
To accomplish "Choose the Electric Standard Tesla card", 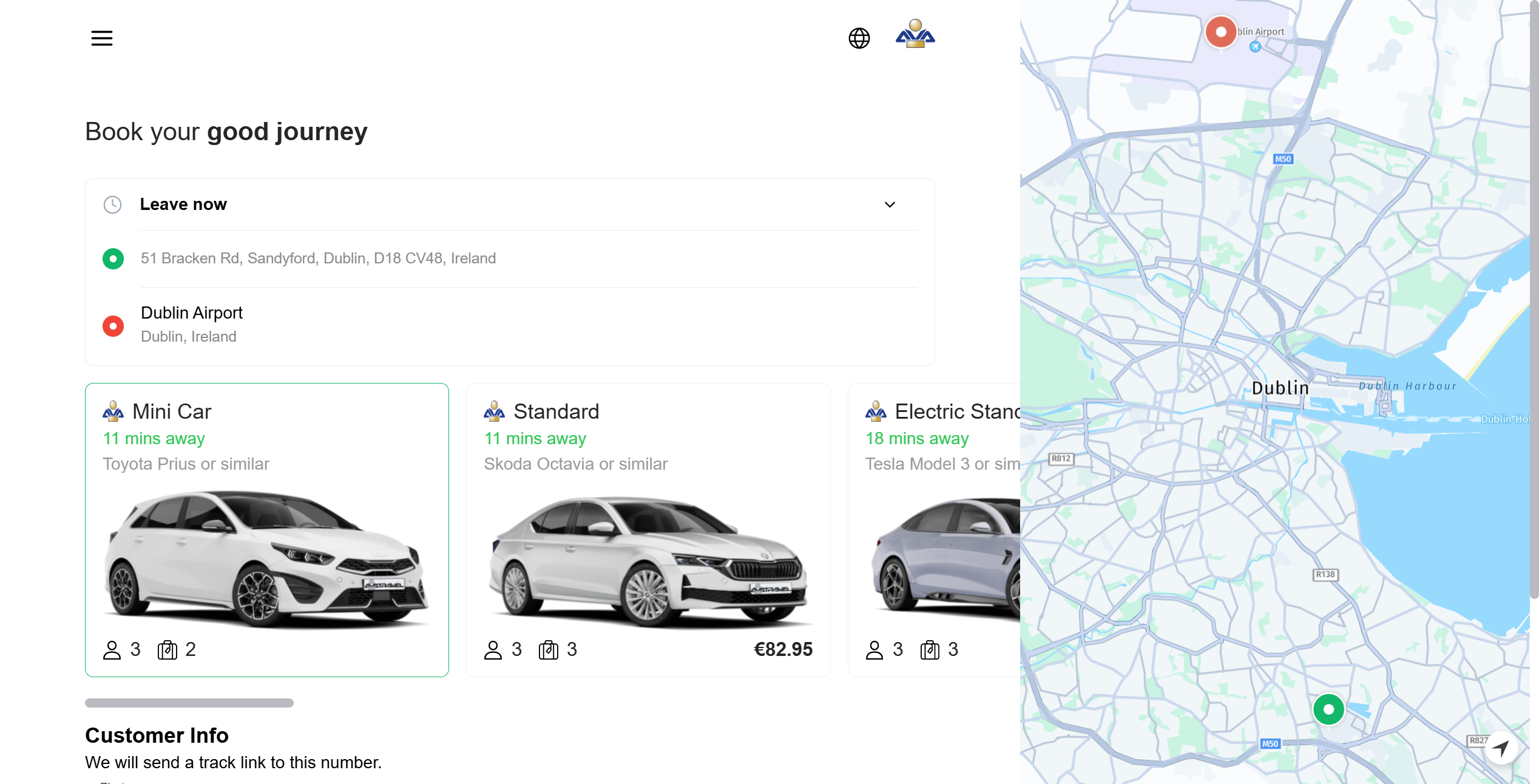I will [x=934, y=530].
